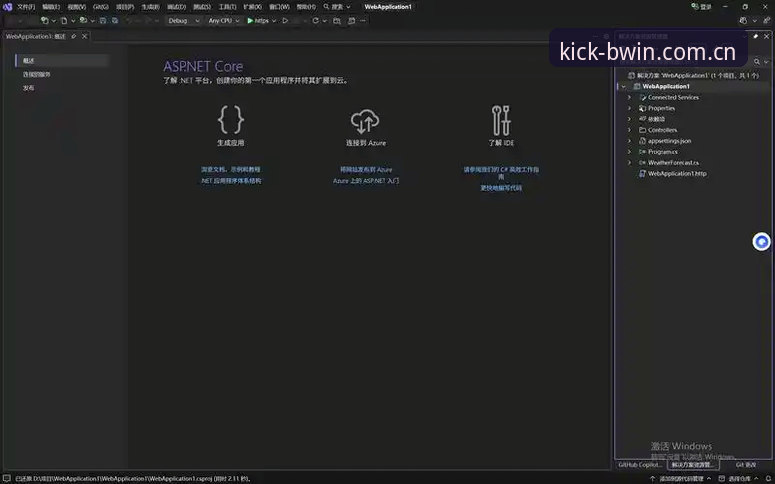Open the 更快地编写代码 link
This screenshot has width=775, height=484.
pyautogui.click(x=501, y=188)
